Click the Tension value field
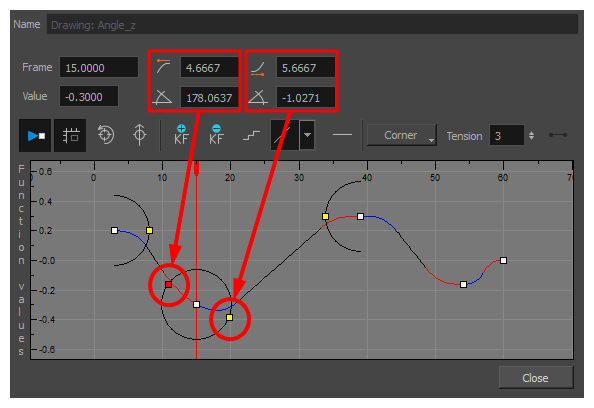Image resolution: width=594 pixels, height=408 pixels. pyautogui.click(x=506, y=136)
